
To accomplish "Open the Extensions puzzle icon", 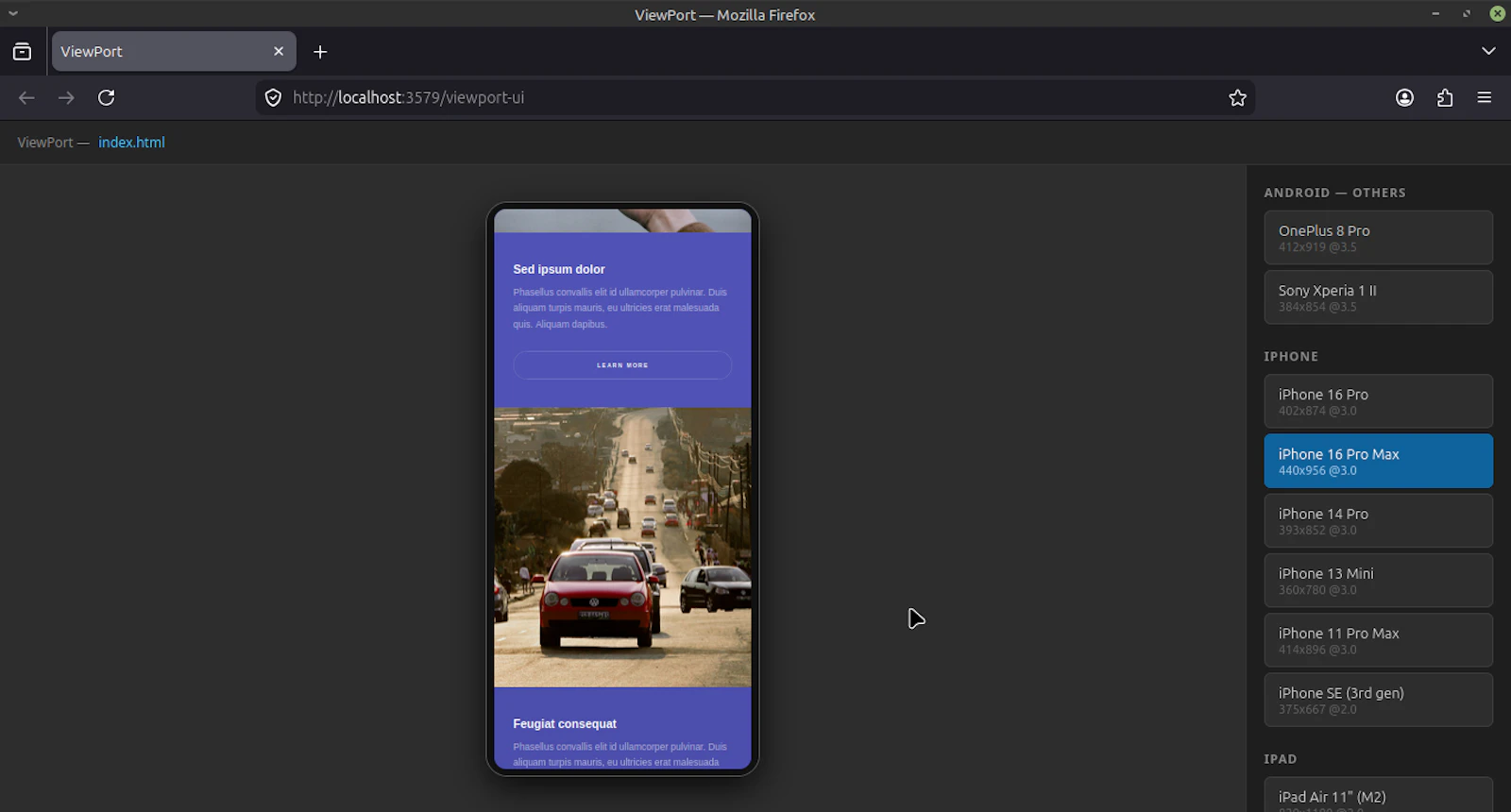I will [1445, 97].
